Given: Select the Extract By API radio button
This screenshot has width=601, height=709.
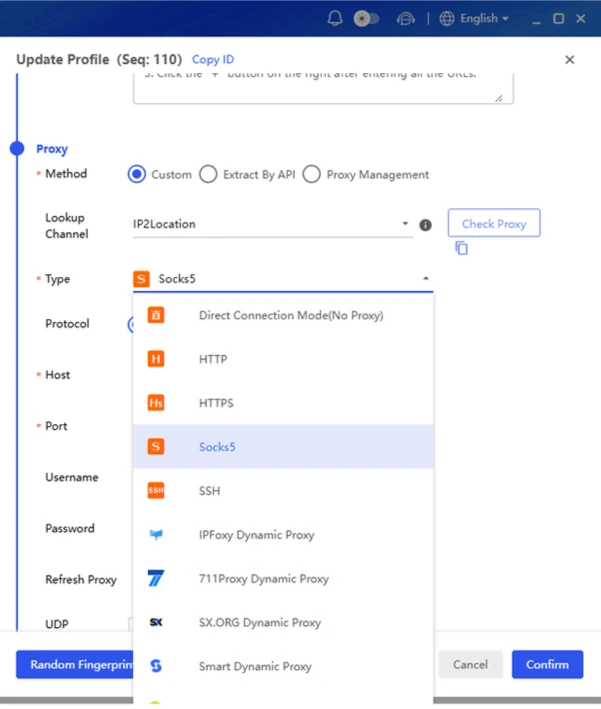Looking at the screenshot, I should tap(208, 175).
